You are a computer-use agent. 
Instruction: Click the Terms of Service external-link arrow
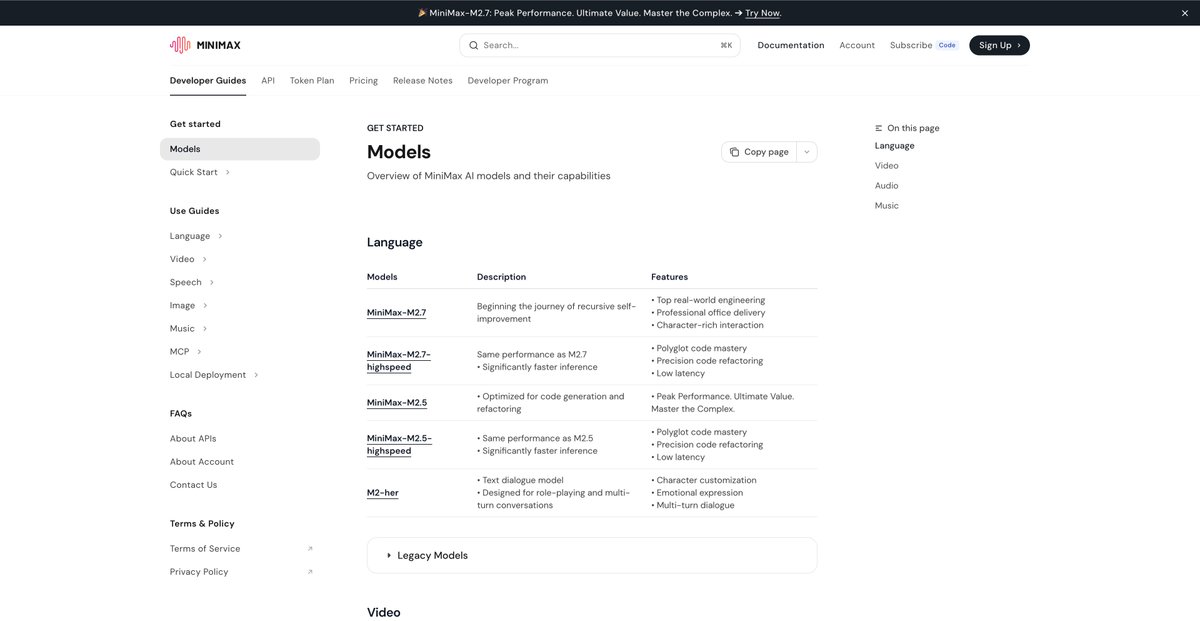point(310,549)
